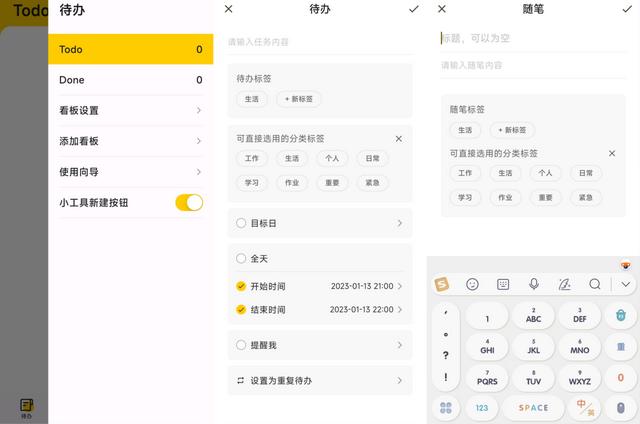Open the 设置为重复待办 row chevron
Viewport: 640px width, 424px height.
pyautogui.click(x=400, y=381)
